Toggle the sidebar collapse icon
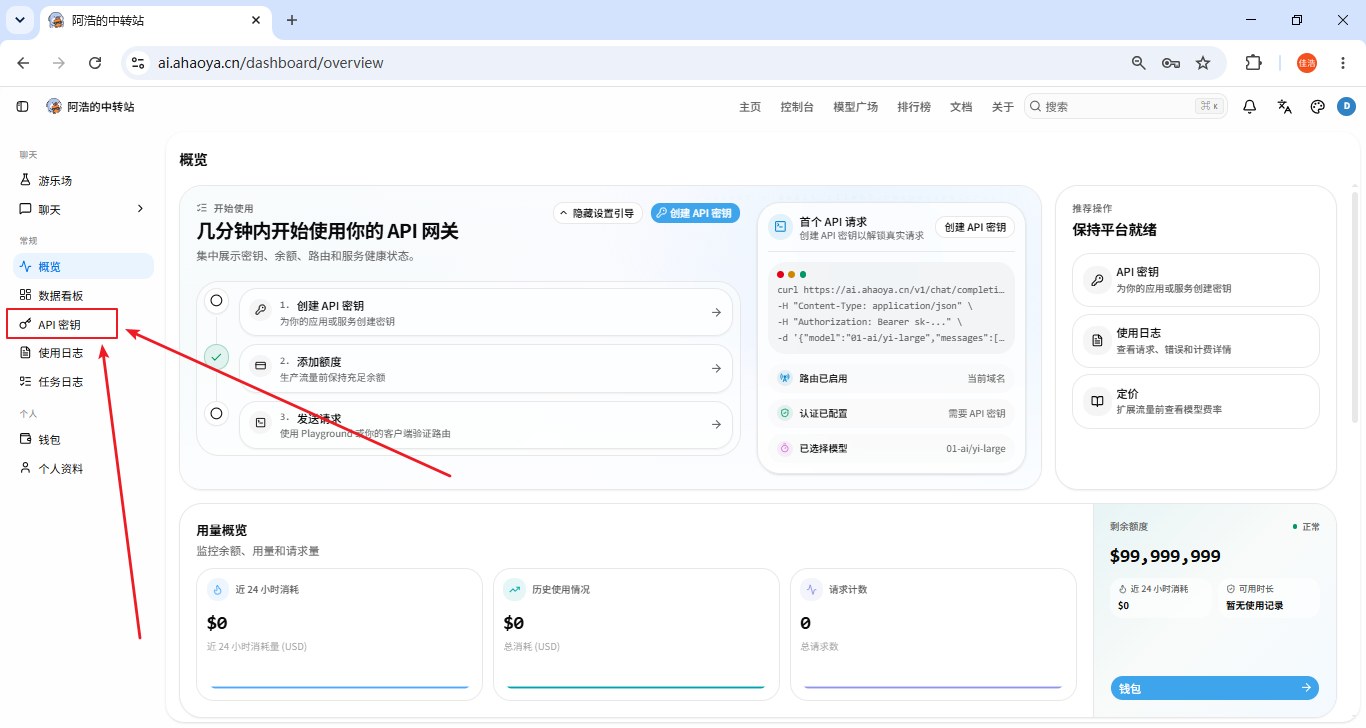 [x=22, y=106]
